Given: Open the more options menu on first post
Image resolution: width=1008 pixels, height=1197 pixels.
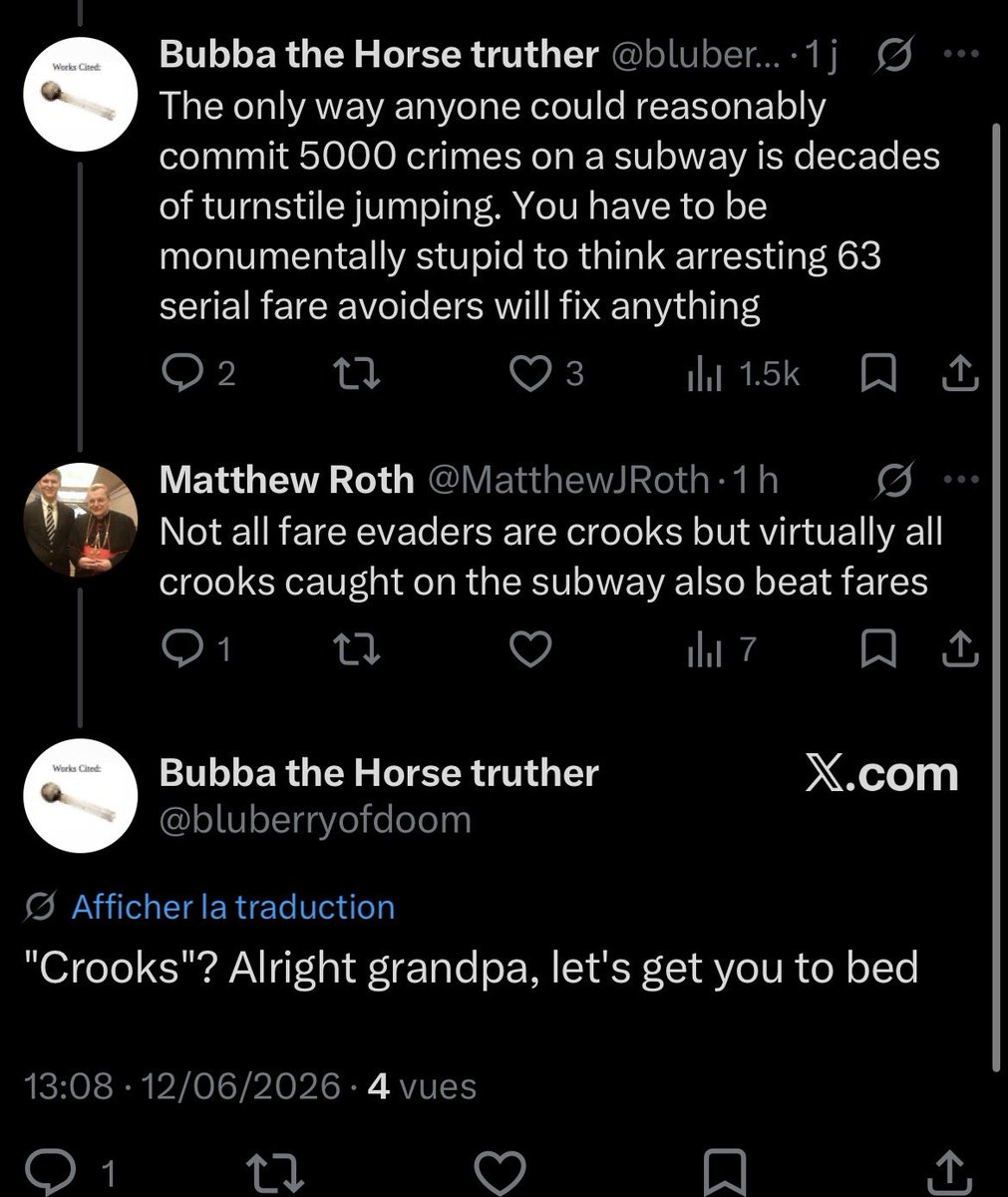Looking at the screenshot, I should [961, 57].
